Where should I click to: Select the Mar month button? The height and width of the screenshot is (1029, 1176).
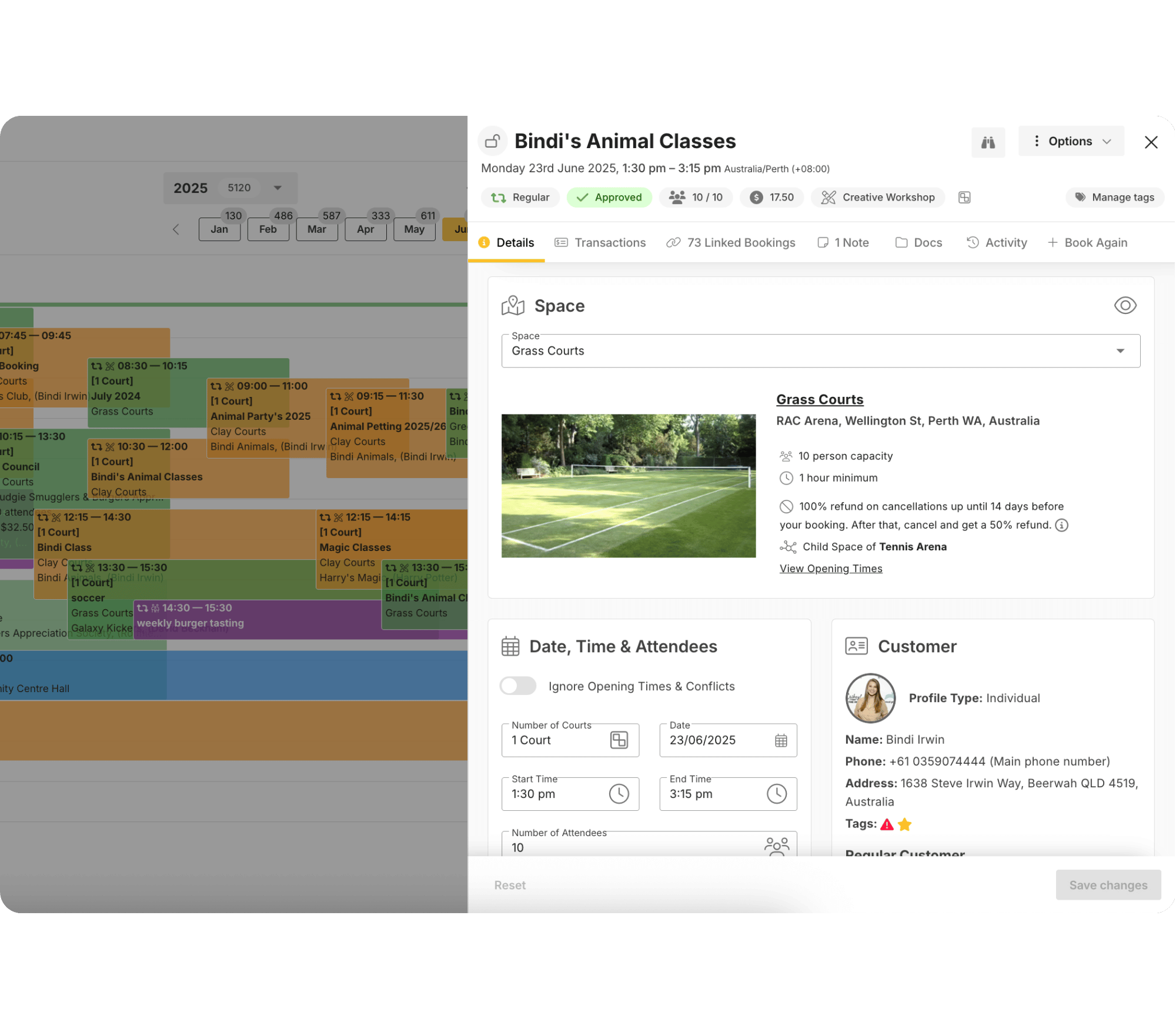[x=316, y=229]
